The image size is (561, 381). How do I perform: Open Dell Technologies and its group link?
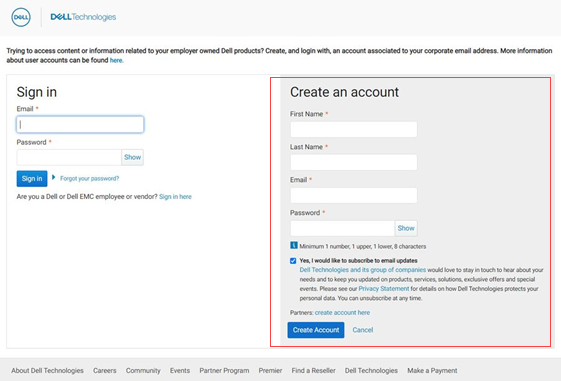pos(363,270)
